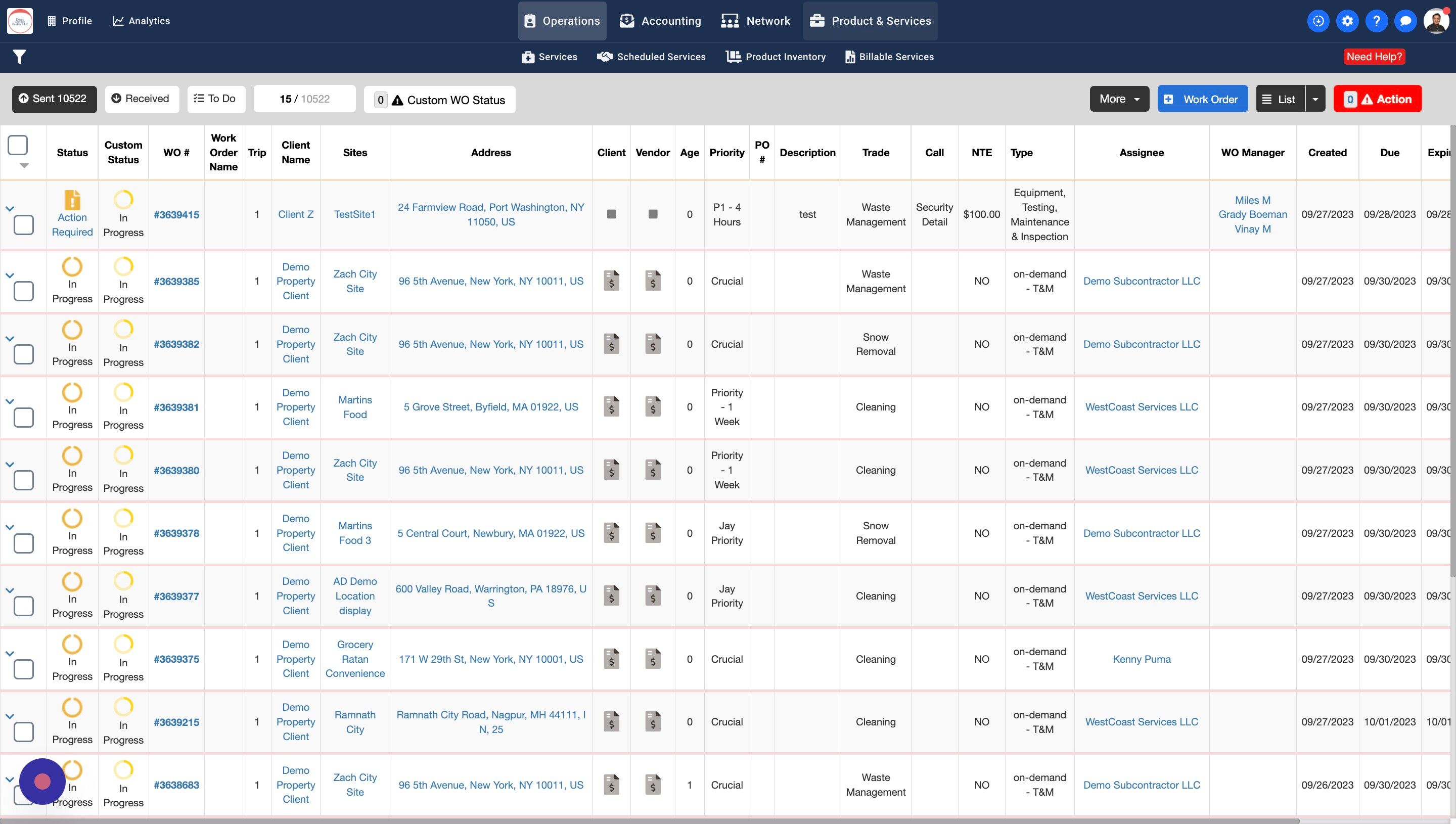Open the More dropdown
Image resolution: width=1456 pixels, height=824 pixels.
1119,99
